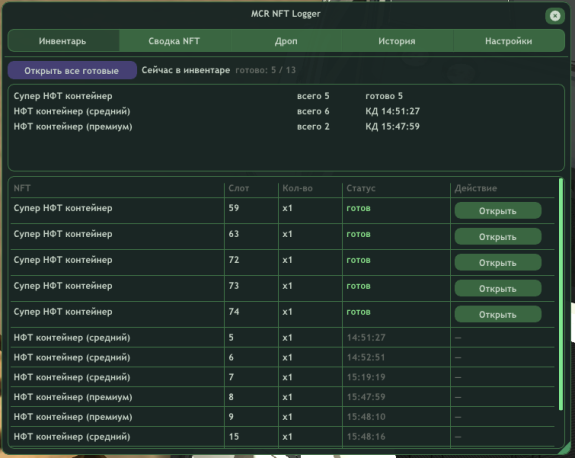Image resolution: width=575 pixels, height=458 pixels.
Task: Select the Дроп tab
Action: 286,41
